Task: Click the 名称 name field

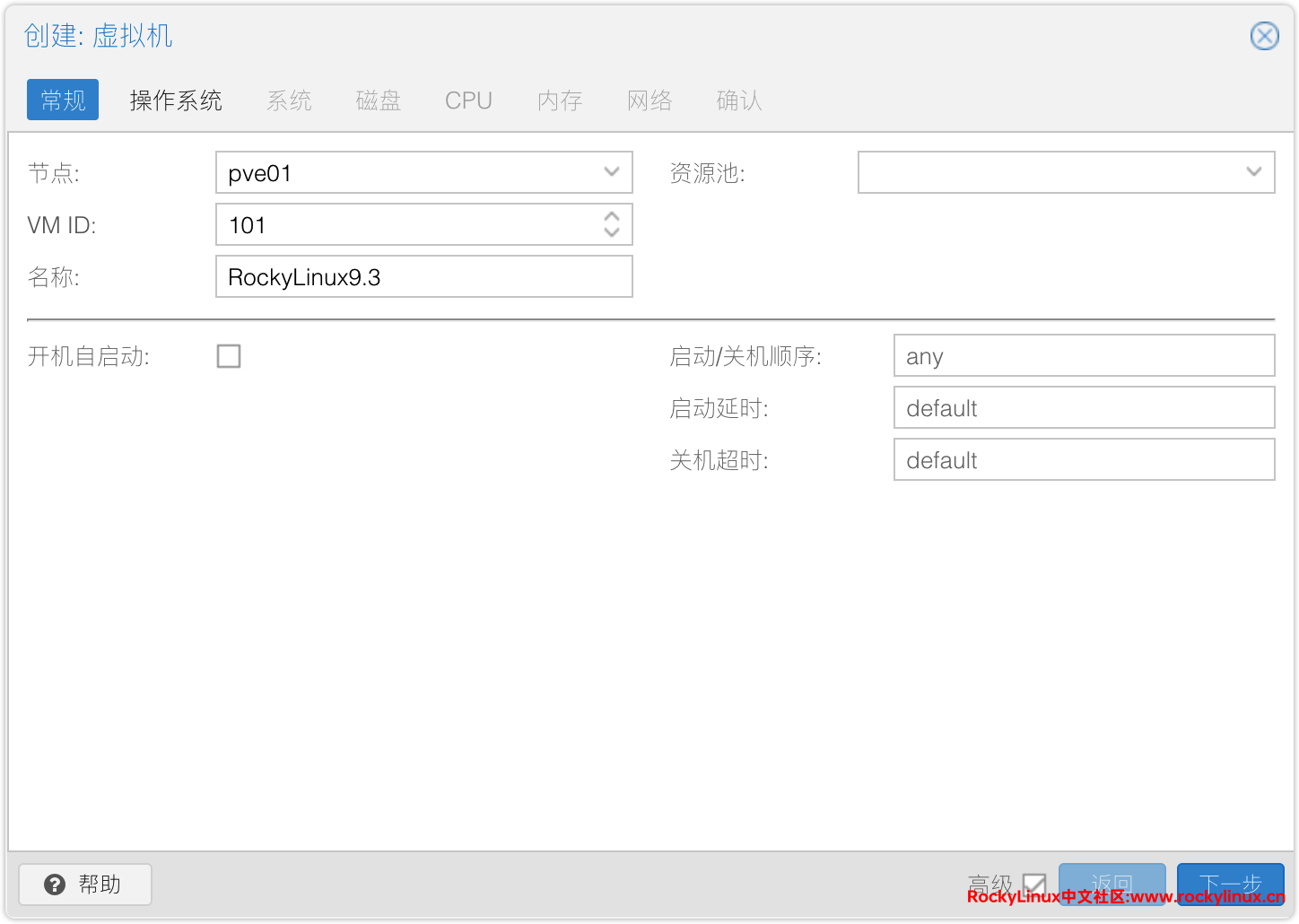Action: [423, 276]
